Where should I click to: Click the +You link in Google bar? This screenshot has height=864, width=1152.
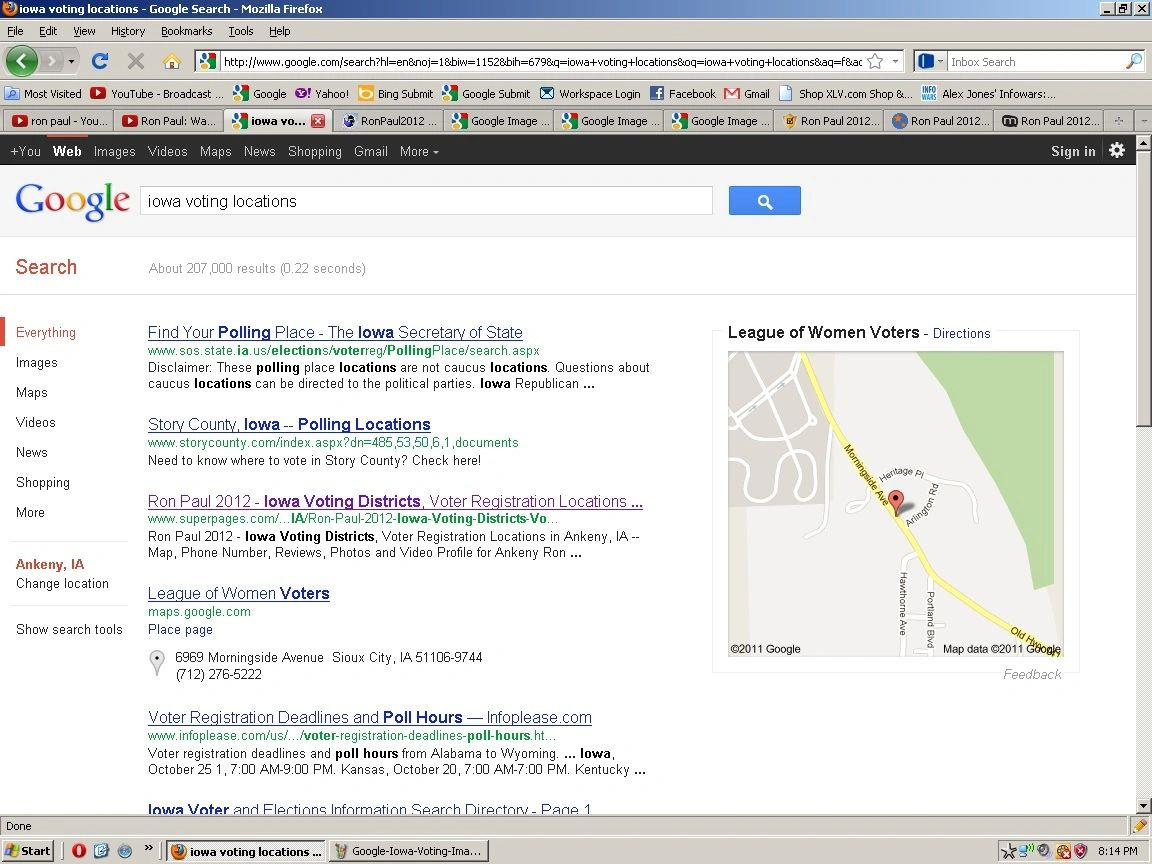click(25, 151)
